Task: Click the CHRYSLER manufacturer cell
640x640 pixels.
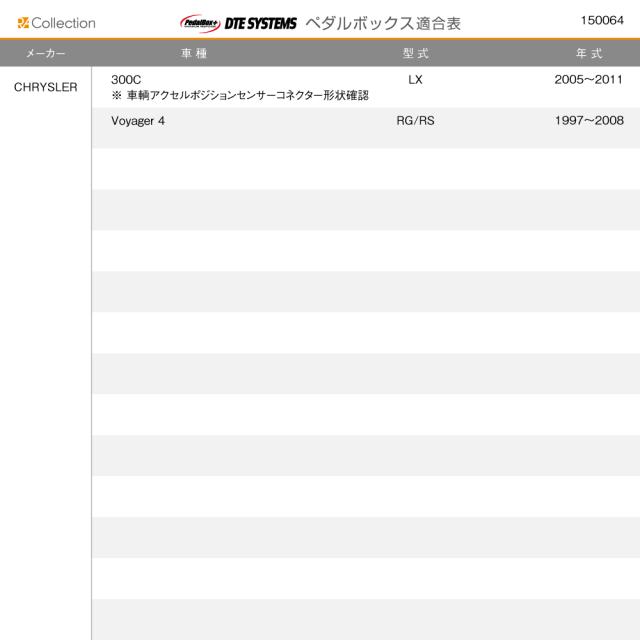Action: pos(45,87)
